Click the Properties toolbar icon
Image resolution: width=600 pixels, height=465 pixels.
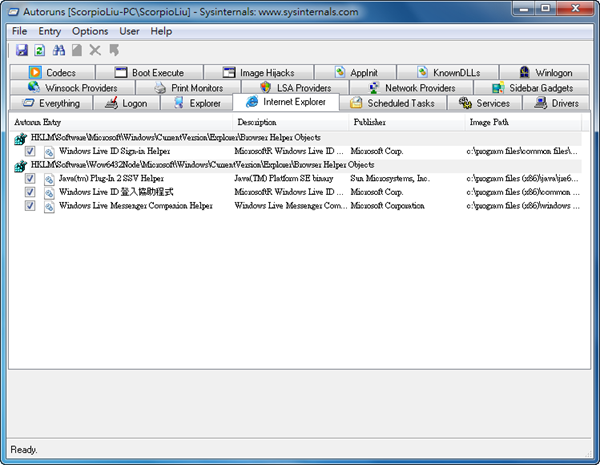(x=76, y=49)
